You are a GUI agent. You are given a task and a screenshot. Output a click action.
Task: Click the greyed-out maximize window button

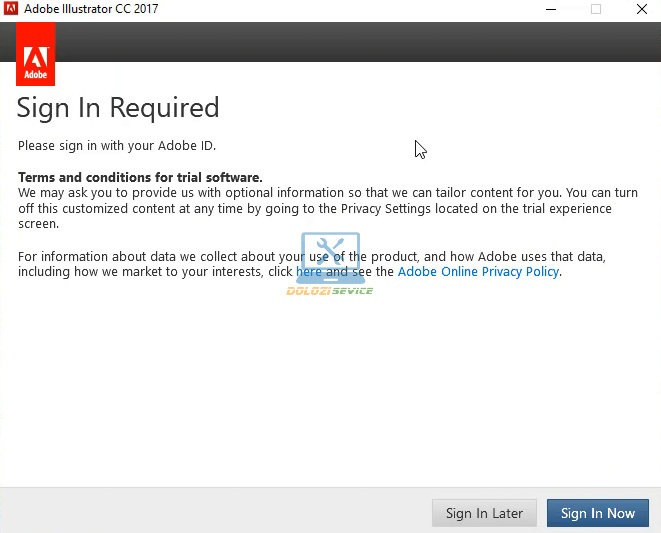pyautogui.click(x=596, y=10)
